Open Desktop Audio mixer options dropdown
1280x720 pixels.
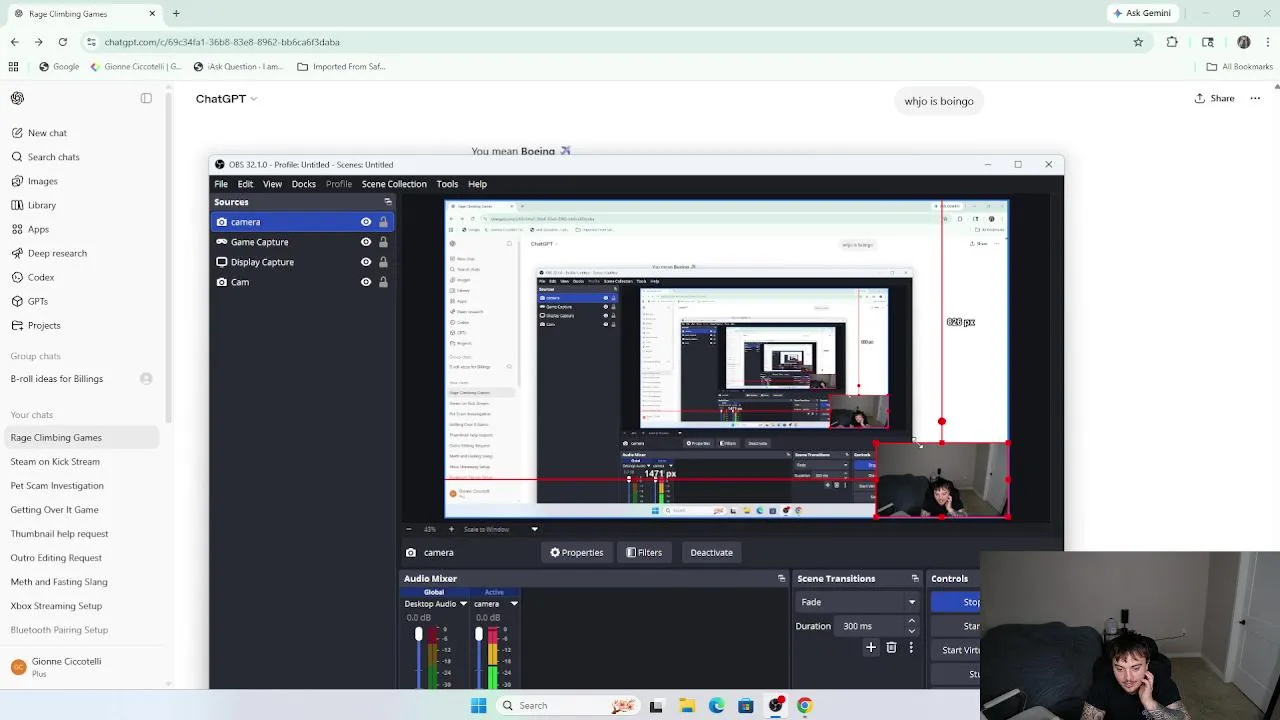click(x=463, y=604)
